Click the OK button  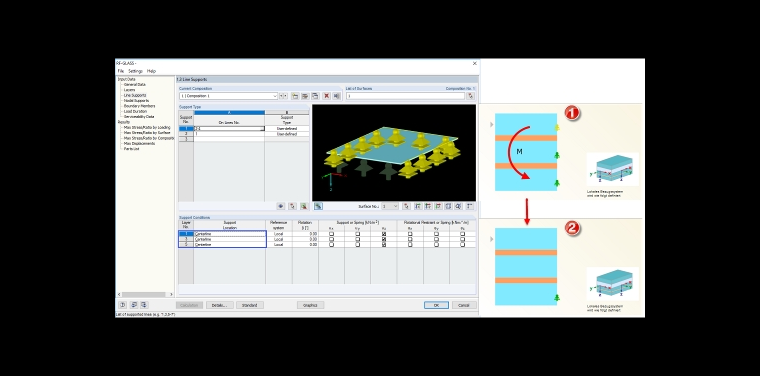click(436, 305)
